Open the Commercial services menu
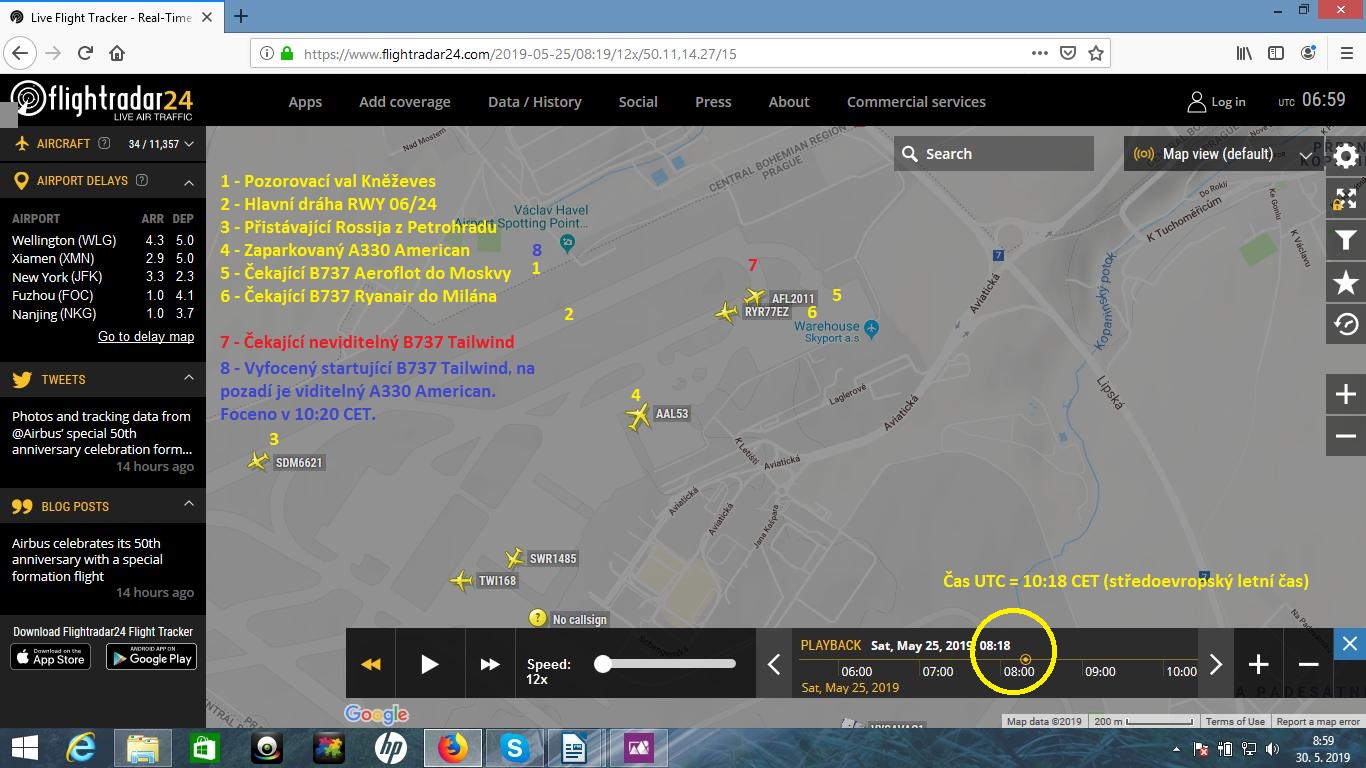The width and height of the screenshot is (1366, 768). [916, 102]
